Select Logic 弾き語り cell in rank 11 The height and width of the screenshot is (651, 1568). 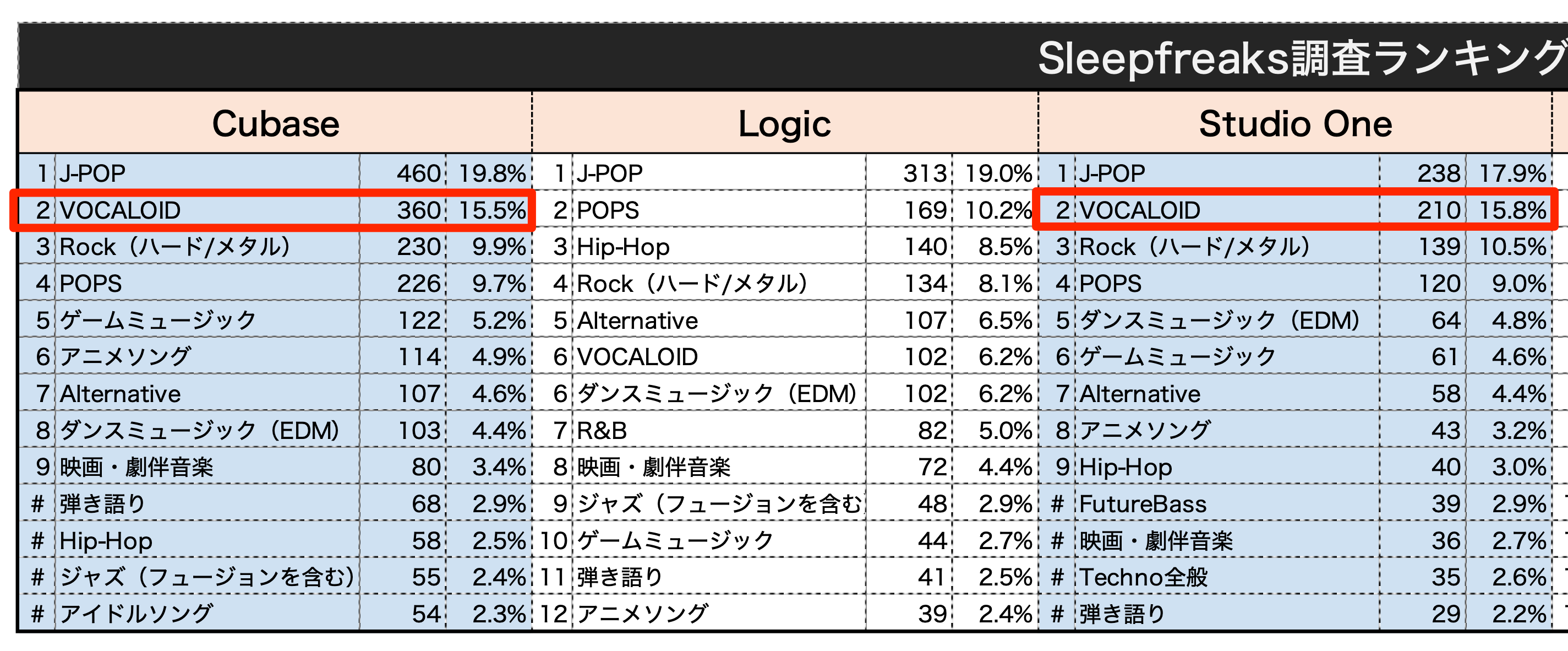pyautogui.click(x=719, y=577)
